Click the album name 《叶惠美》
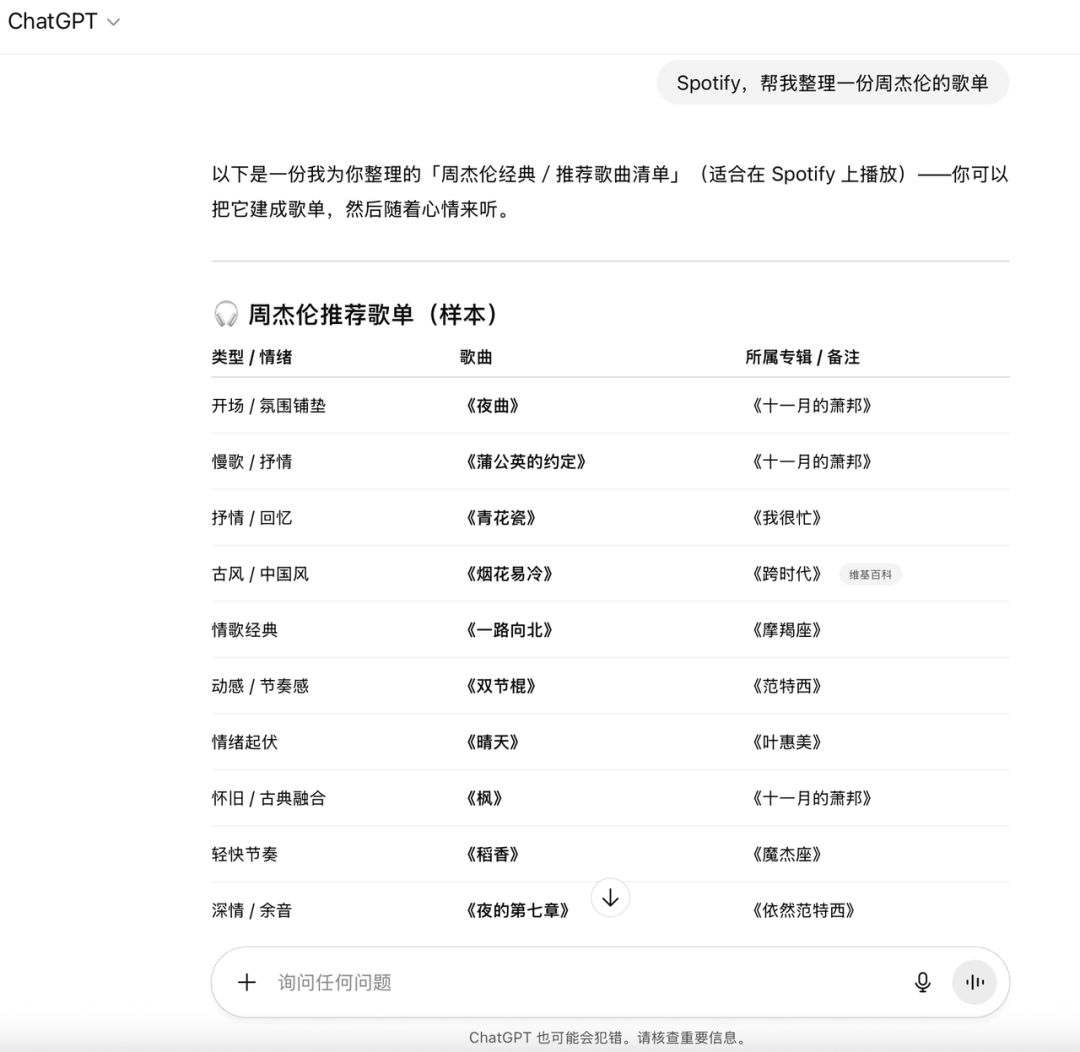This screenshot has width=1080, height=1052. point(786,742)
